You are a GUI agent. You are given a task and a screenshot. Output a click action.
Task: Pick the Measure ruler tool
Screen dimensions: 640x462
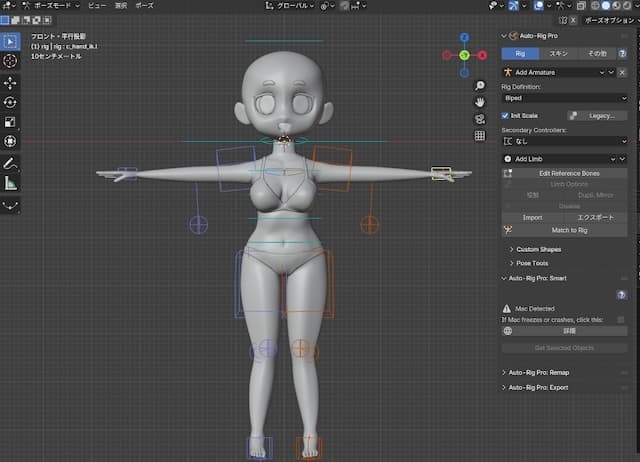10,183
